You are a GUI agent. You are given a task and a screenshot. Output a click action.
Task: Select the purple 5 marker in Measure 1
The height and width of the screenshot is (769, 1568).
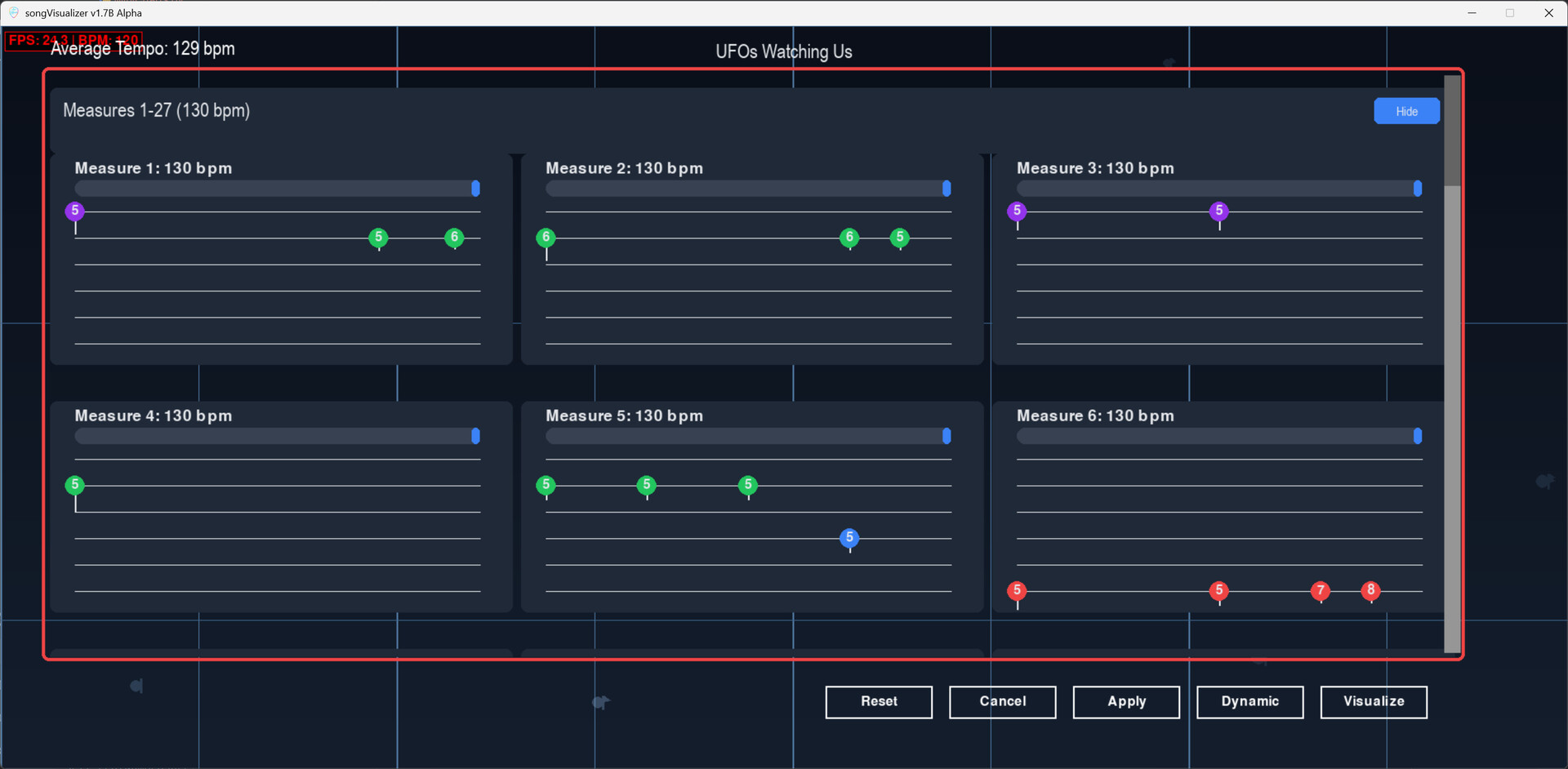(74, 211)
